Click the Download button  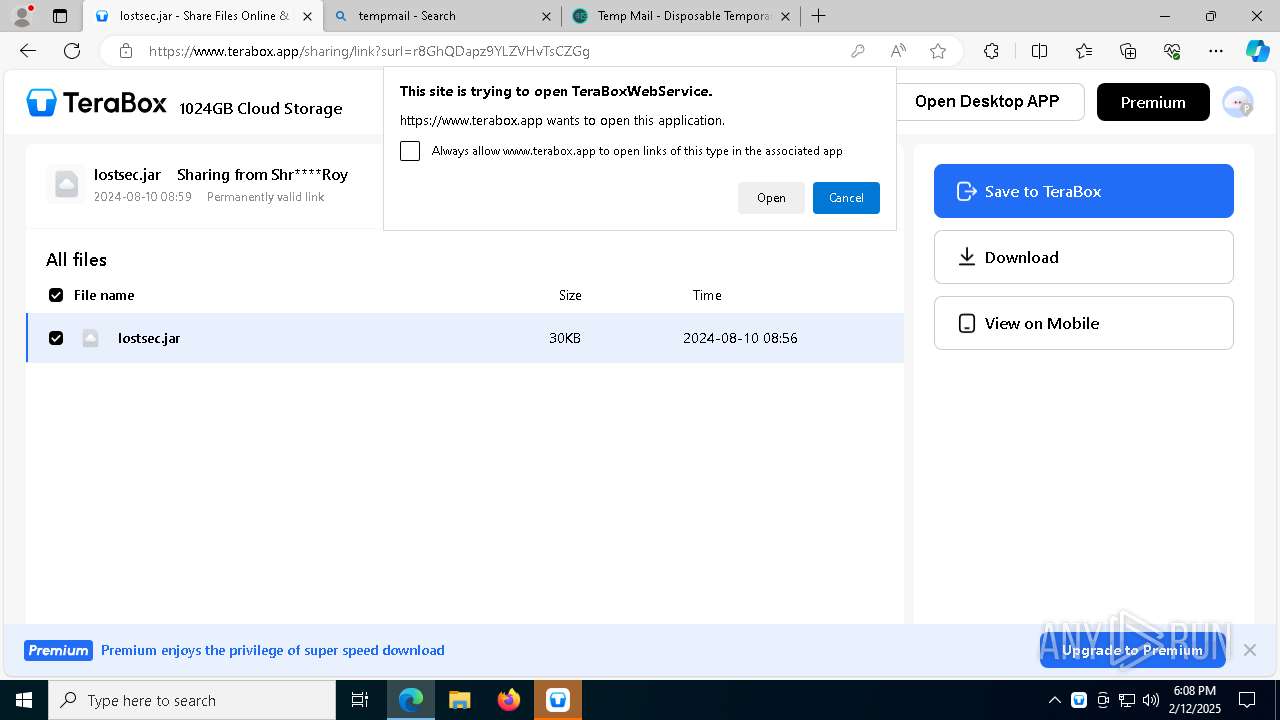pos(1084,257)
